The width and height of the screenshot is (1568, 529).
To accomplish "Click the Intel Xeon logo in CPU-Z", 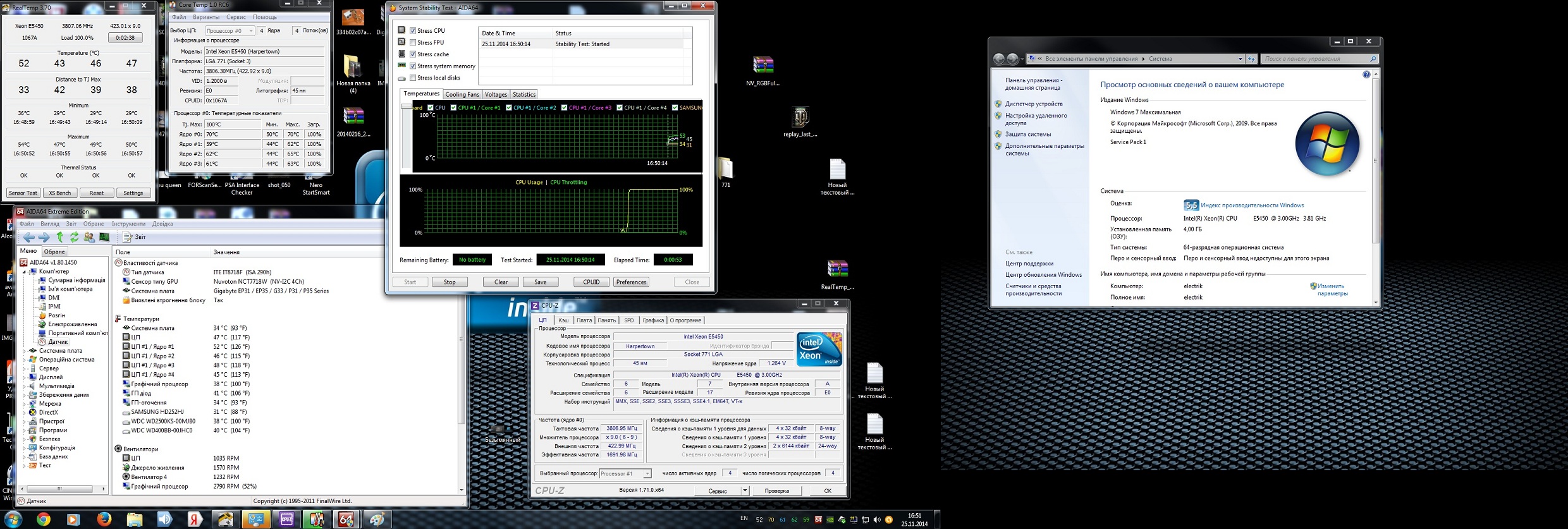I will (x=819, y=349).
